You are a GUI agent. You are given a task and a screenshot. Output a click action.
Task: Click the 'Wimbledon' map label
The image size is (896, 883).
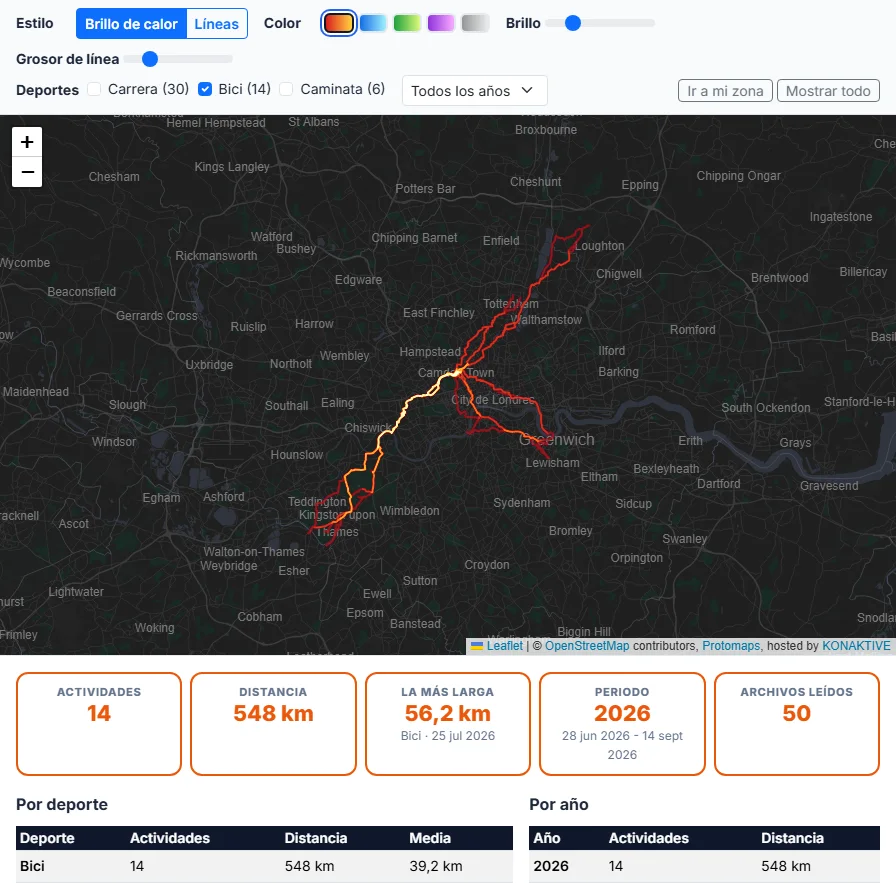[x=410, y=510]
